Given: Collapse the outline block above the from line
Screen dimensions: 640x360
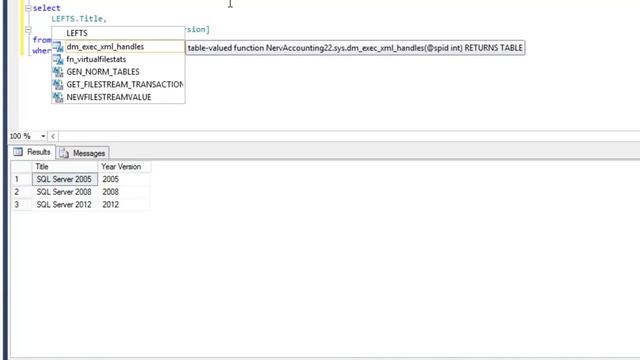Looking at the screenshot, I should pos(28,29).
